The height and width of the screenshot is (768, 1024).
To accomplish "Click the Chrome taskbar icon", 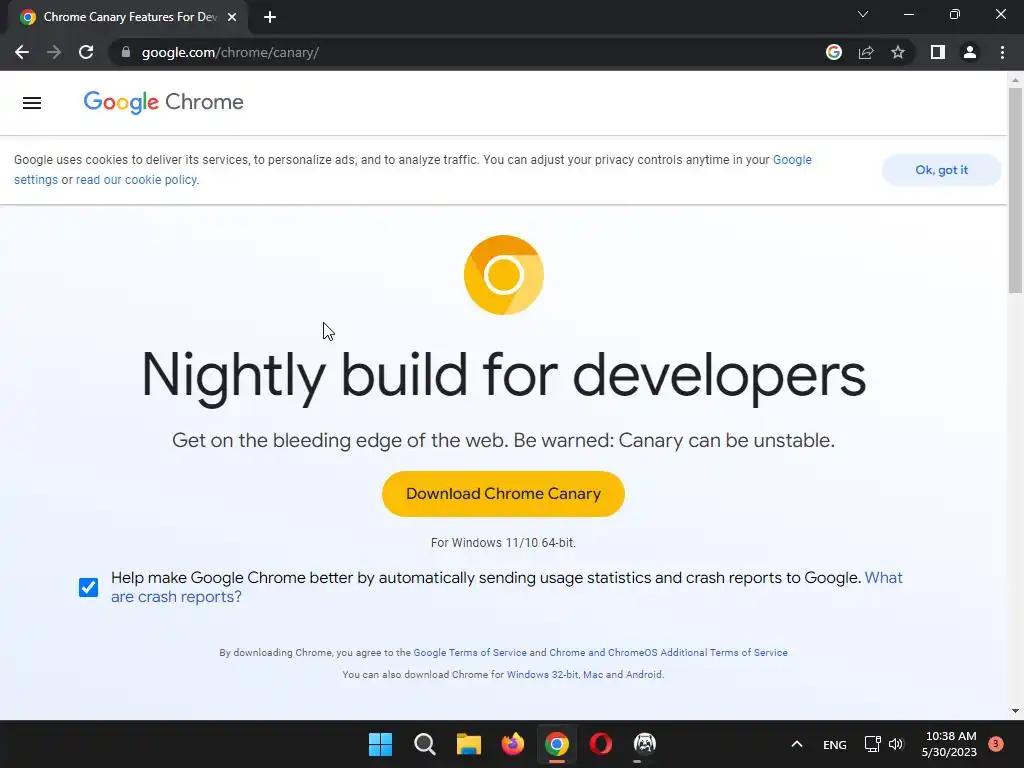I will (556, 744).
